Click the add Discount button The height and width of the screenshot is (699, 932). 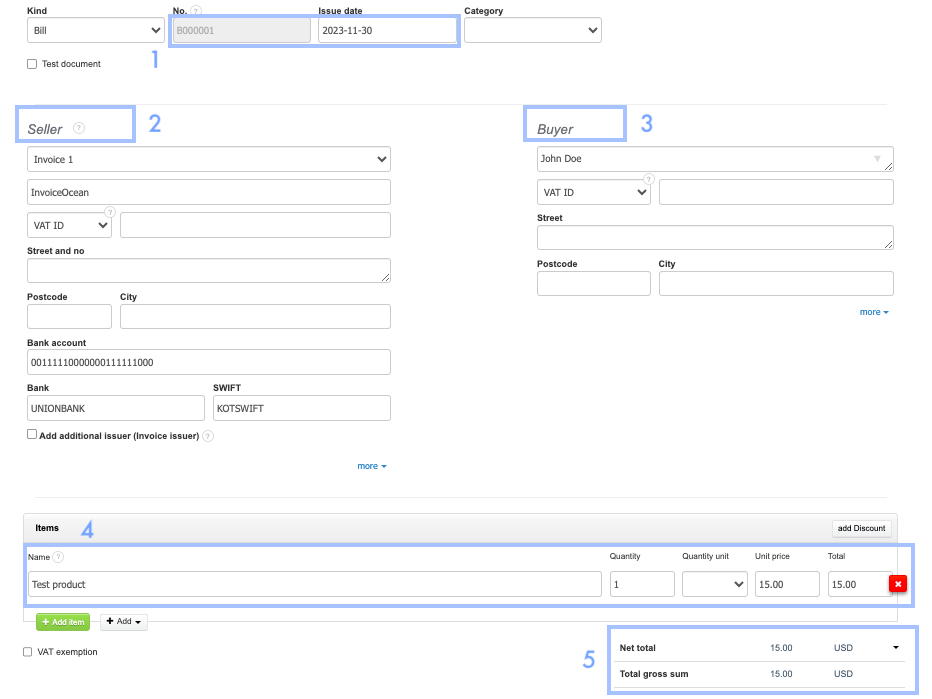tap(860, 528)
